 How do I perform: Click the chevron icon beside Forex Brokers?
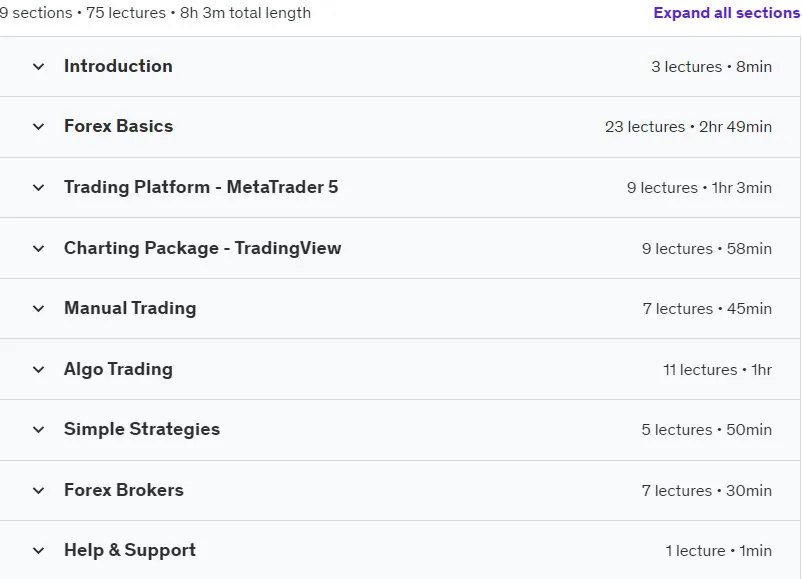38,491
